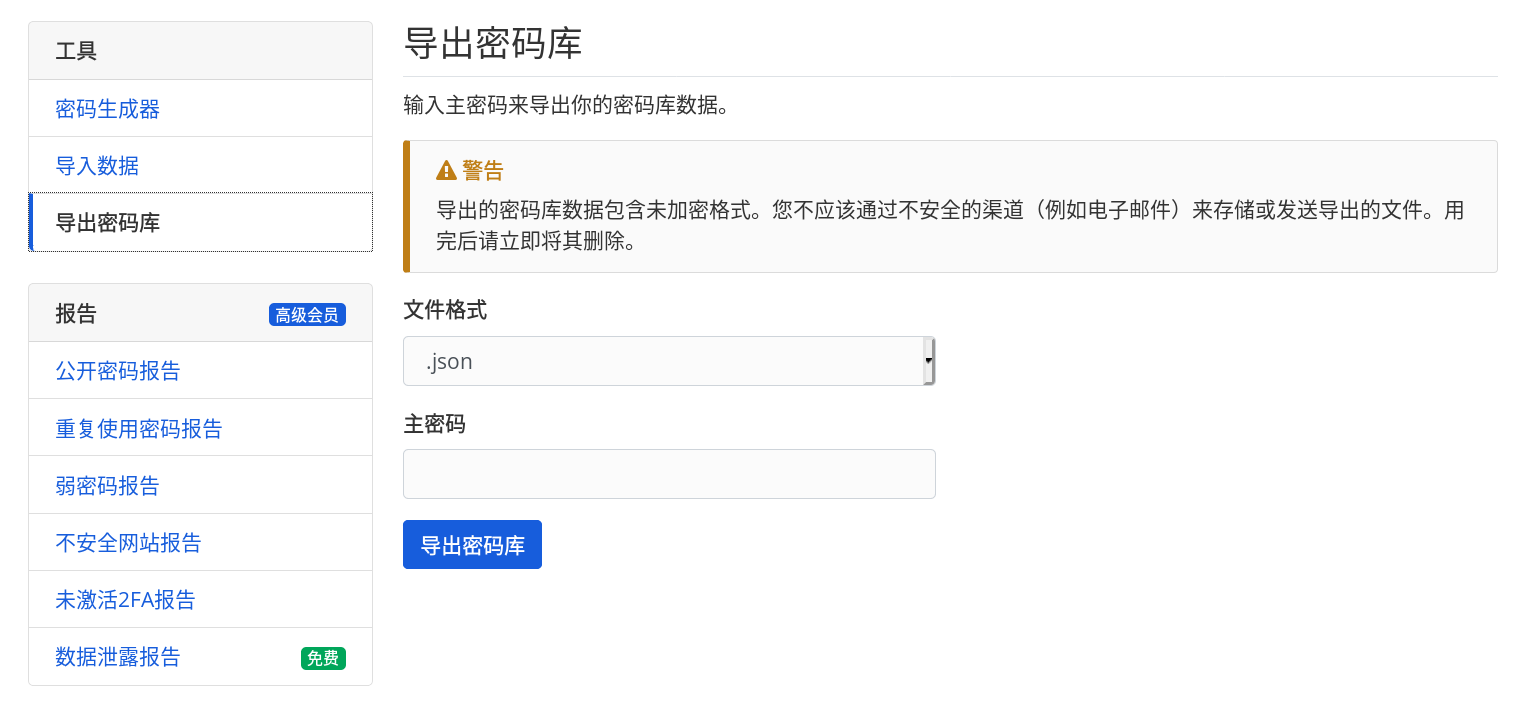1535x714 pixels.
Task: View the 弱密码报告 report
Action: pyautogui.click(x=108, y=486)
